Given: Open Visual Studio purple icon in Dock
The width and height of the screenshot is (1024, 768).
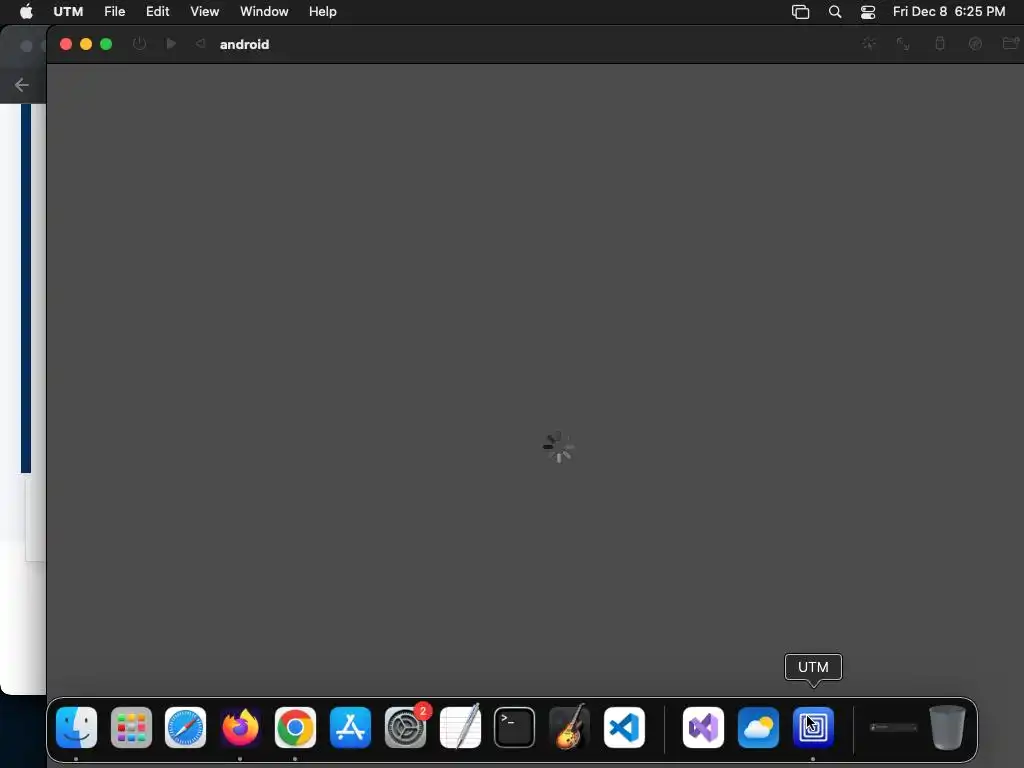Looking at the screenshot, I should click(703, 727).
